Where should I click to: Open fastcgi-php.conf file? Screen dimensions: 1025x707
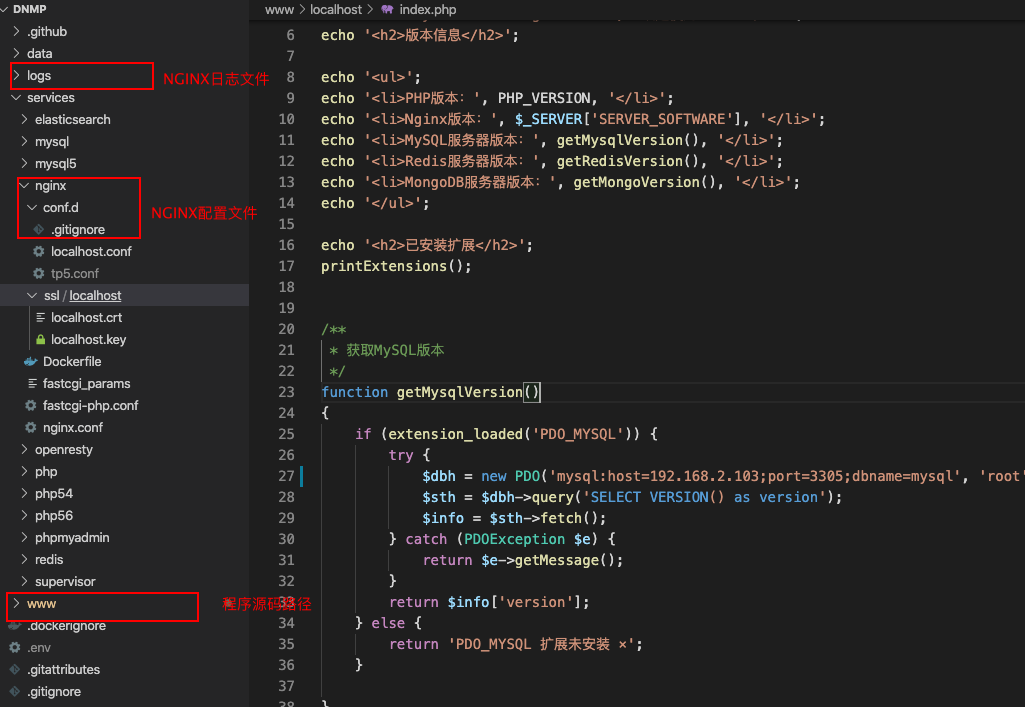click(x=90, y=405)
